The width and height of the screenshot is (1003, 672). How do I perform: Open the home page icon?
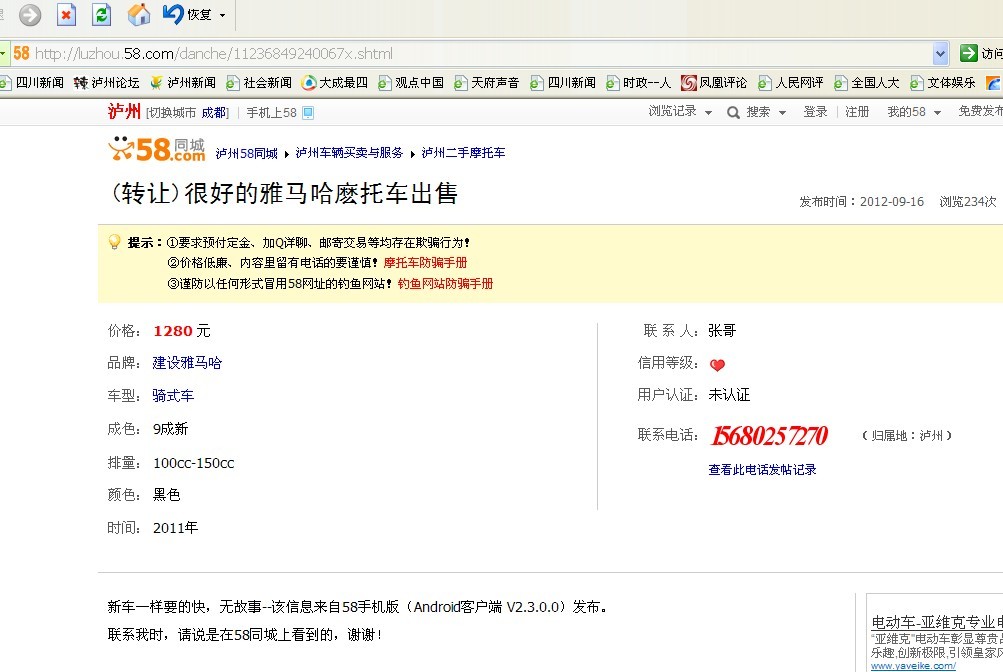click(139, 14)
